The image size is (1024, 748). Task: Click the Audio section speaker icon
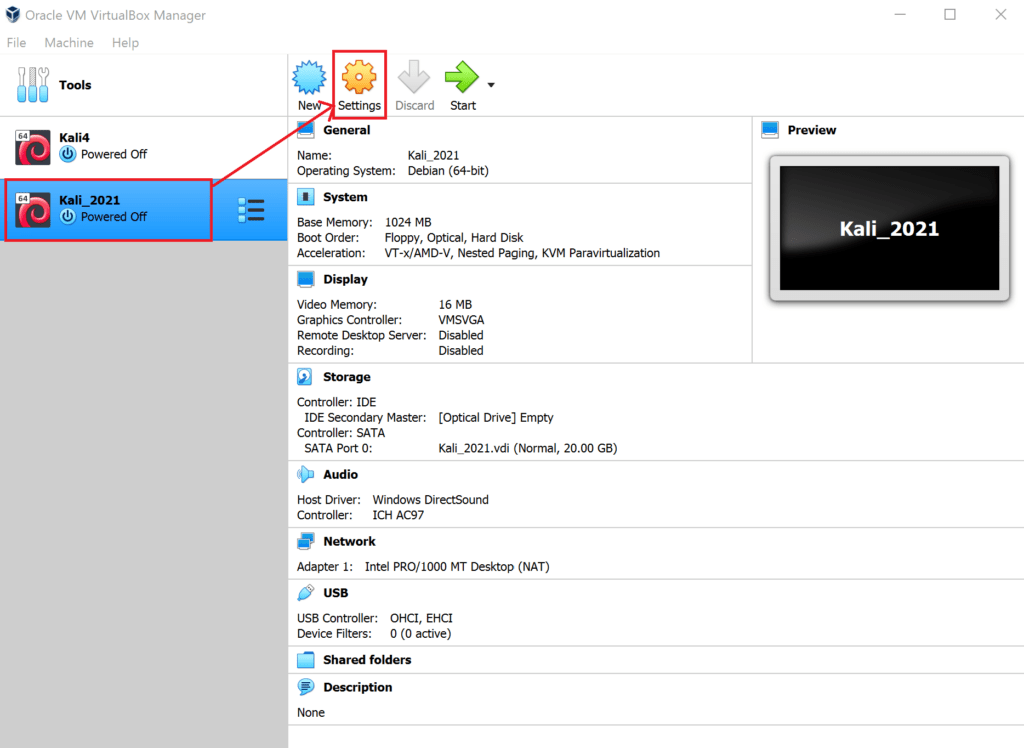click(305, 474)
